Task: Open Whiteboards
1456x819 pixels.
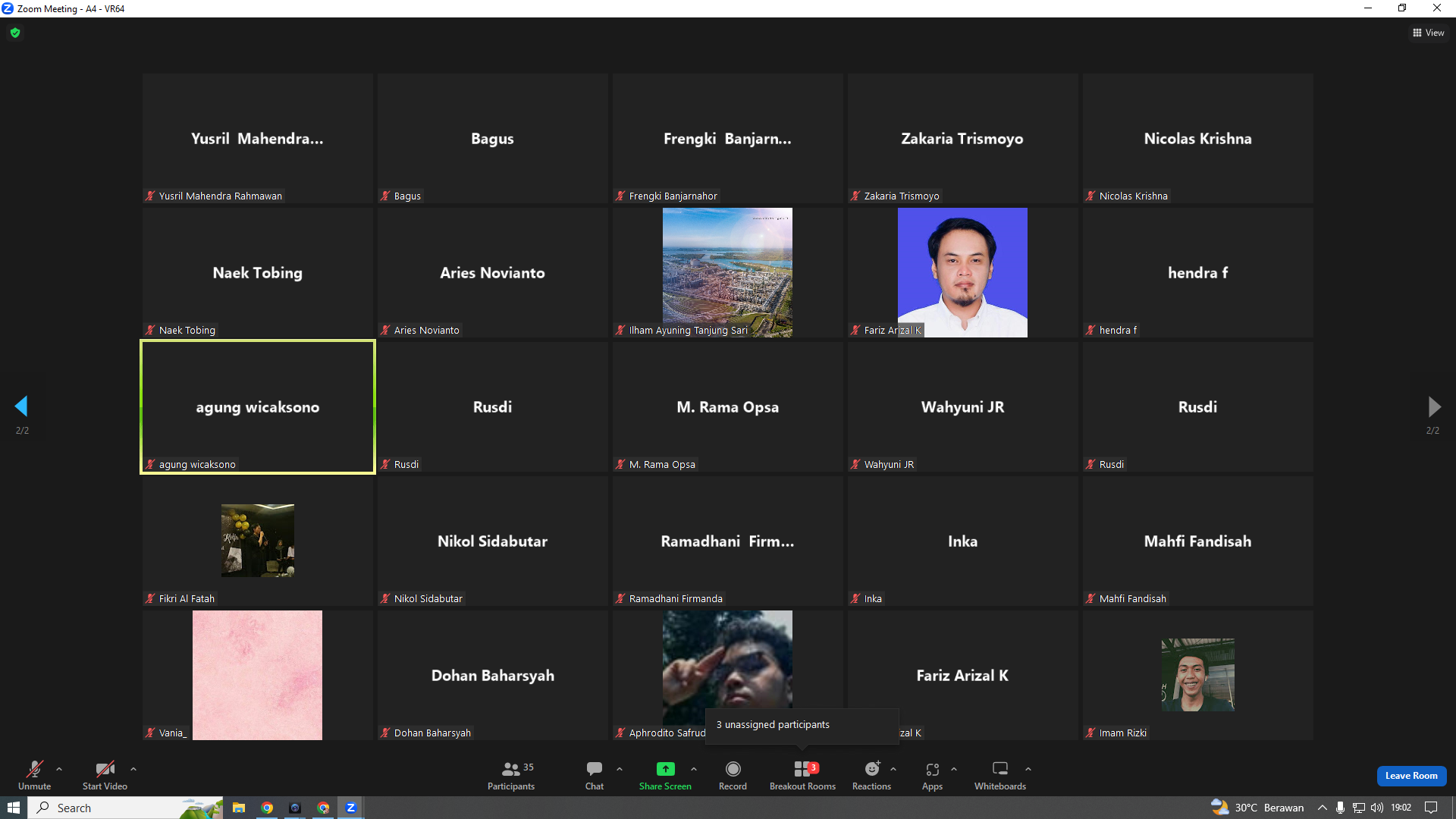Action: click(1000, 775)
